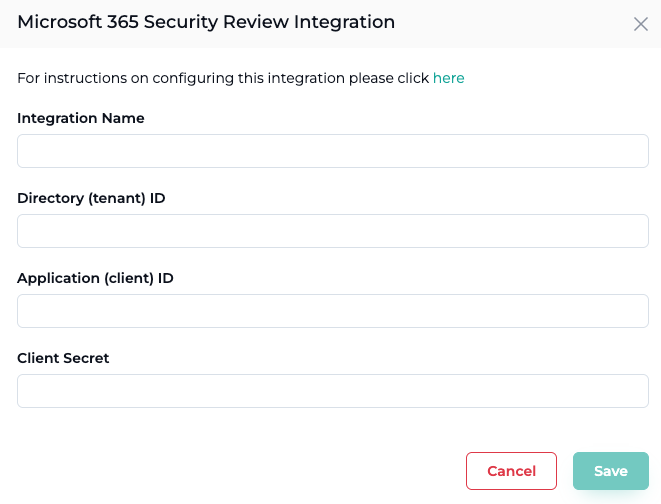
Task: Click the dialog title 'Microsoft 365 Security Review Integration'
Action: pos(206,22)
